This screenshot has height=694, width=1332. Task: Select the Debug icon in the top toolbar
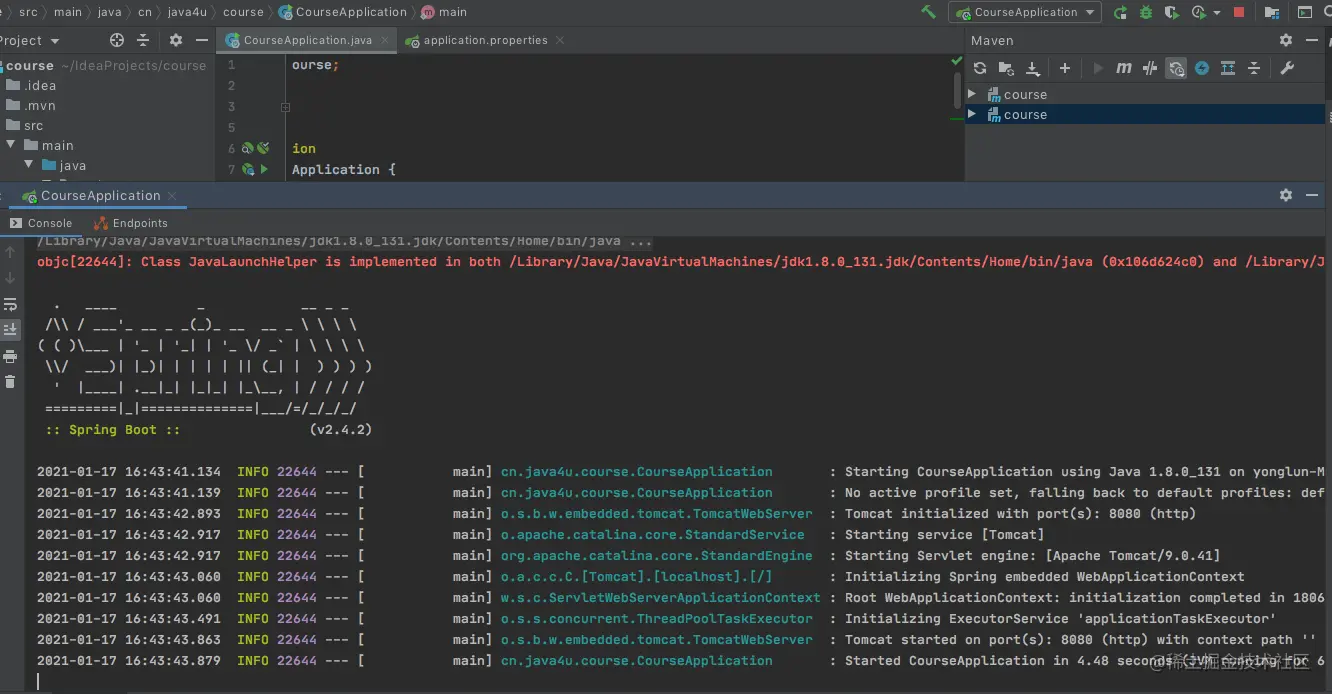(1145, 12)
